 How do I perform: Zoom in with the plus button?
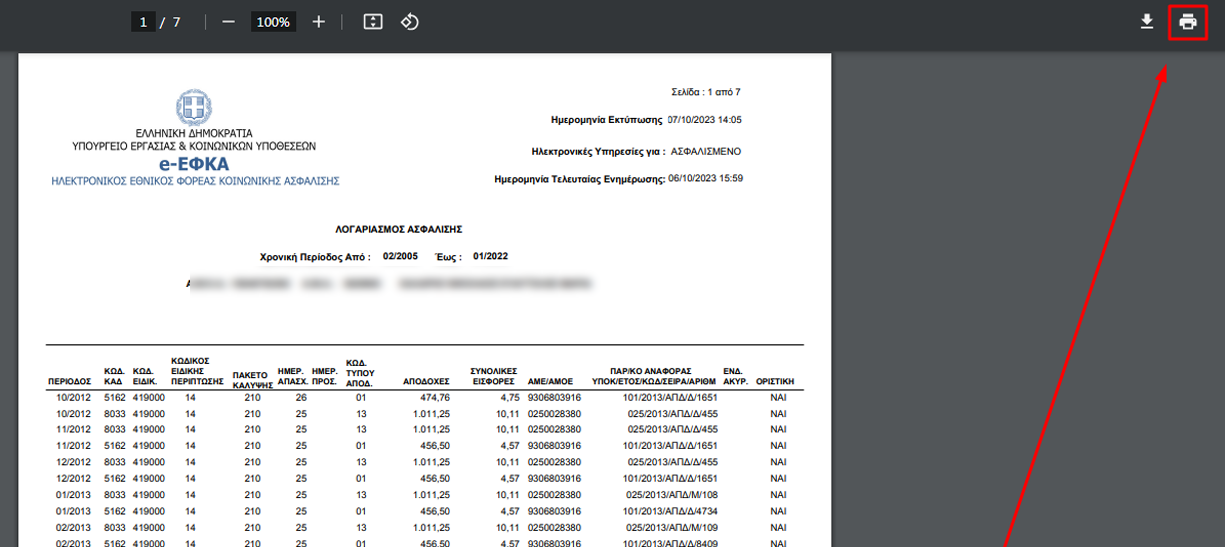[319, 22]
